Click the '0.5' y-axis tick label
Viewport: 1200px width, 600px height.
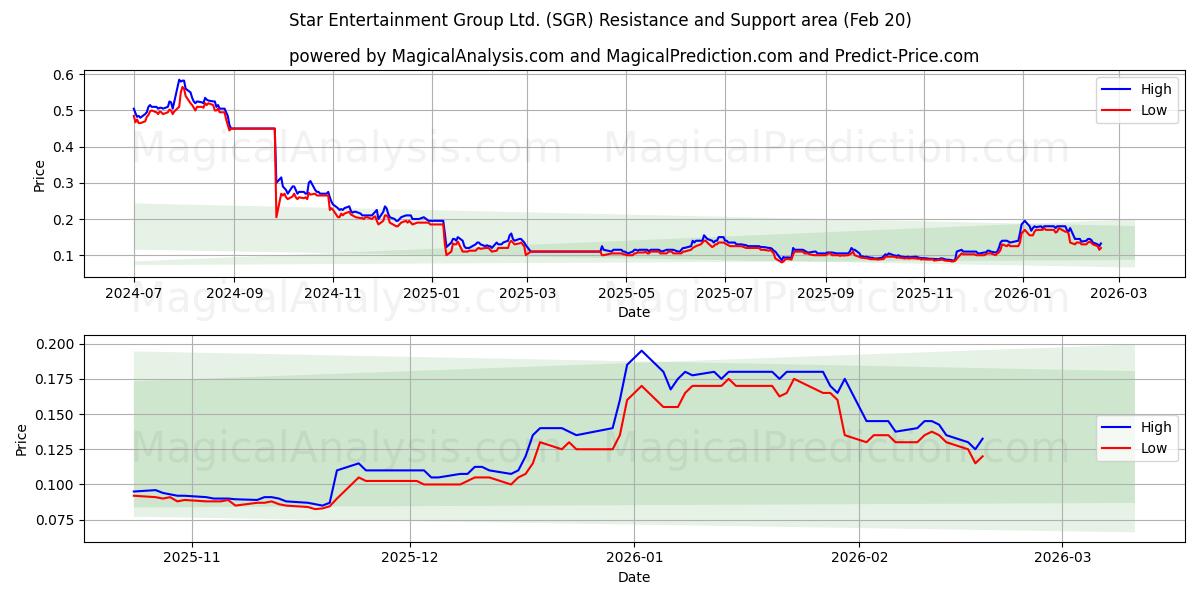click(64, 111)
